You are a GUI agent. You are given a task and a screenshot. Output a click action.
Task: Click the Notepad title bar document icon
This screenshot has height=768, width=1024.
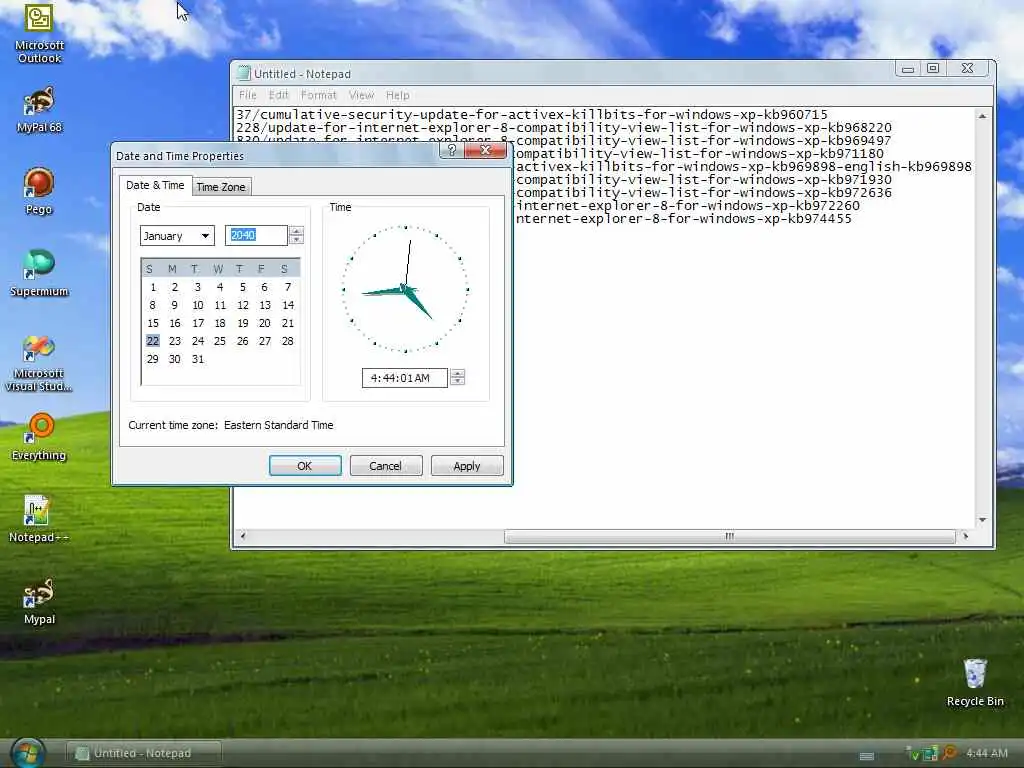244,73
